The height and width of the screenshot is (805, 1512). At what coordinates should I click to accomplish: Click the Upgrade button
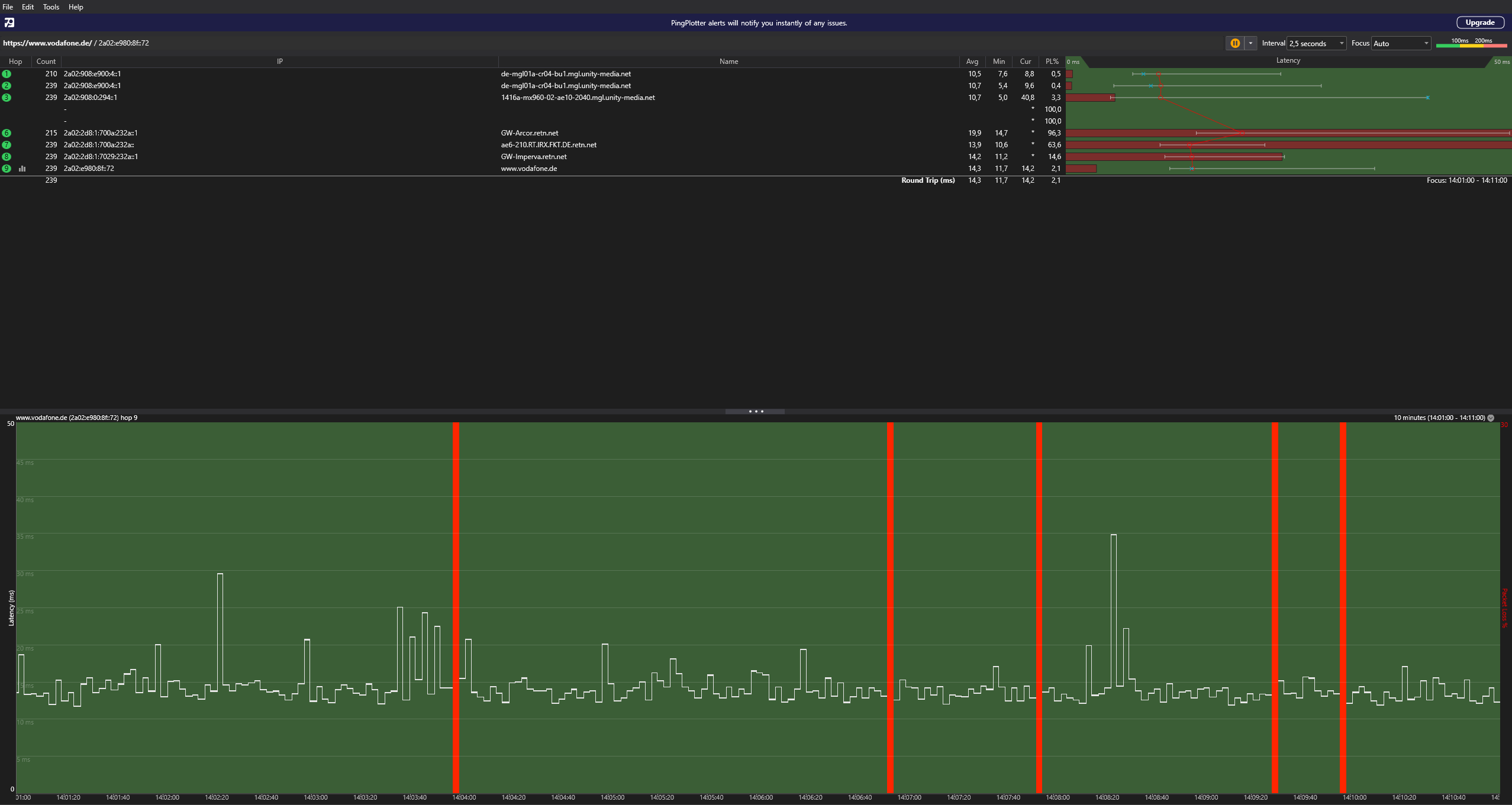(1479, 22)
